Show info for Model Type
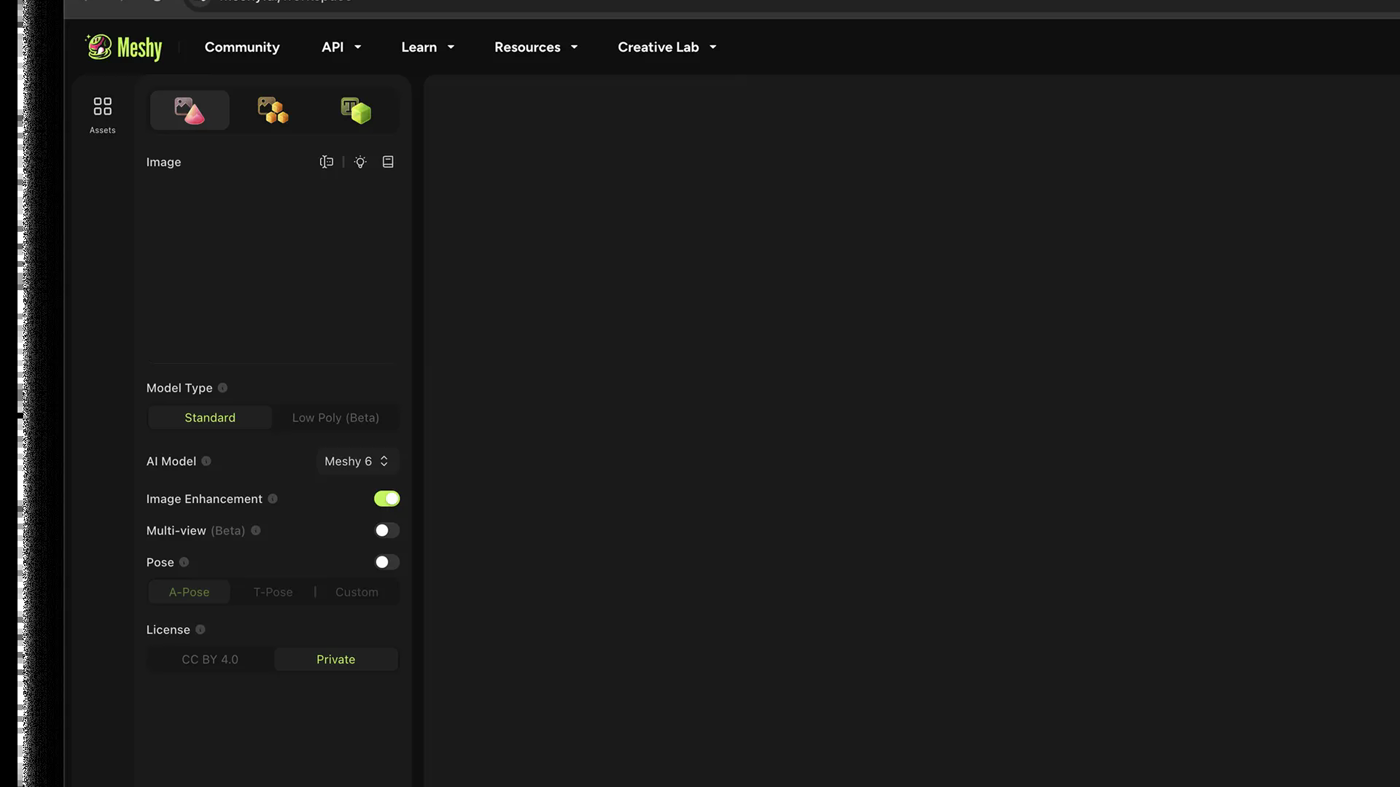Screen dimensions: 1400x787 223,388
